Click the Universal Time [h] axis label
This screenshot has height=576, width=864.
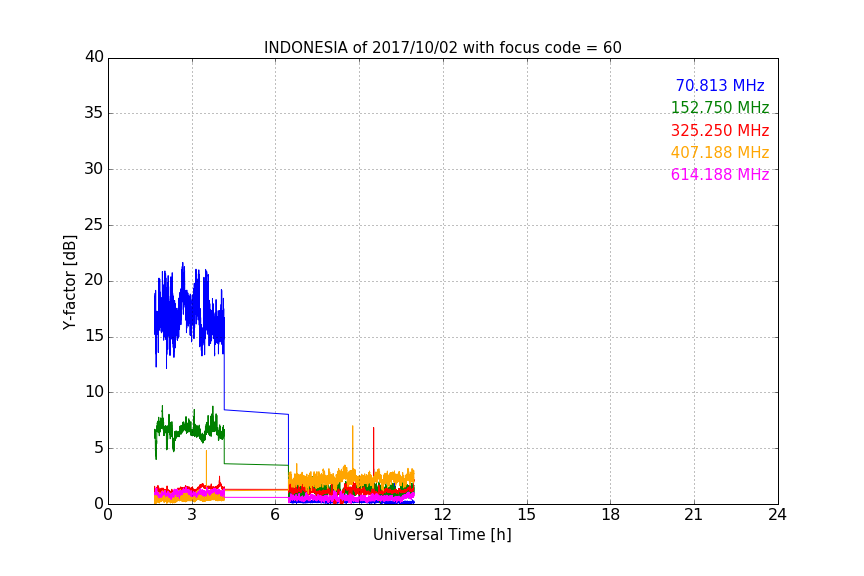click(442, 535)
